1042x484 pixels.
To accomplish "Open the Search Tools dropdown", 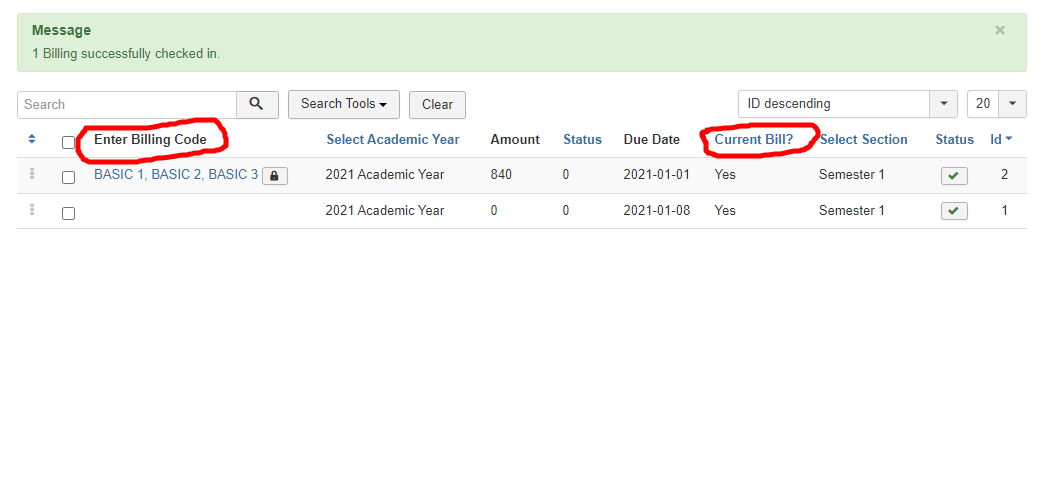I will click(344, 104).
